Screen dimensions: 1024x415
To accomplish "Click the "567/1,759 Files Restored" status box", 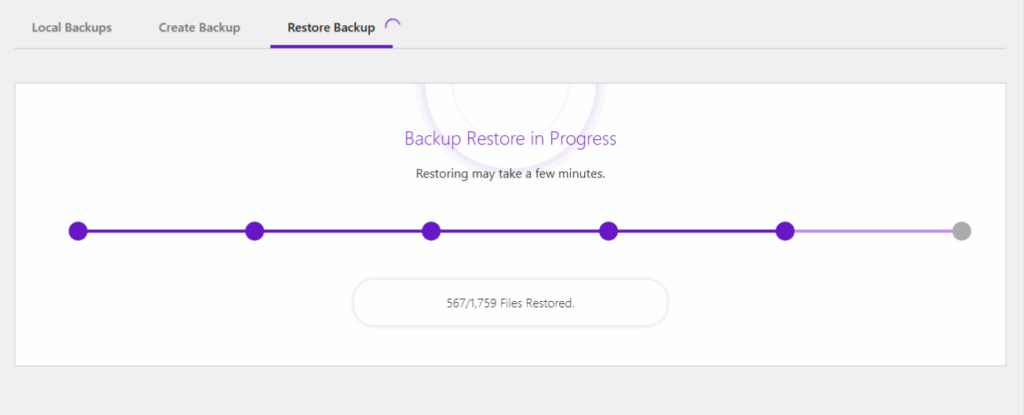I will click(510, 303).
